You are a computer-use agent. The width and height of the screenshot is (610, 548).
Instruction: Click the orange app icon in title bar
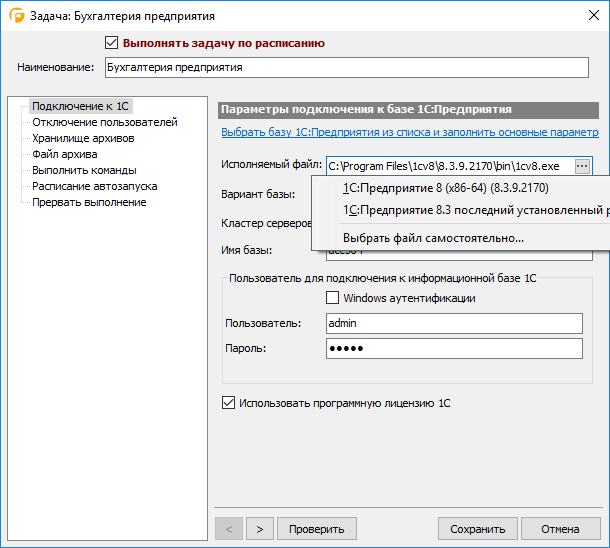click(17, 16)
